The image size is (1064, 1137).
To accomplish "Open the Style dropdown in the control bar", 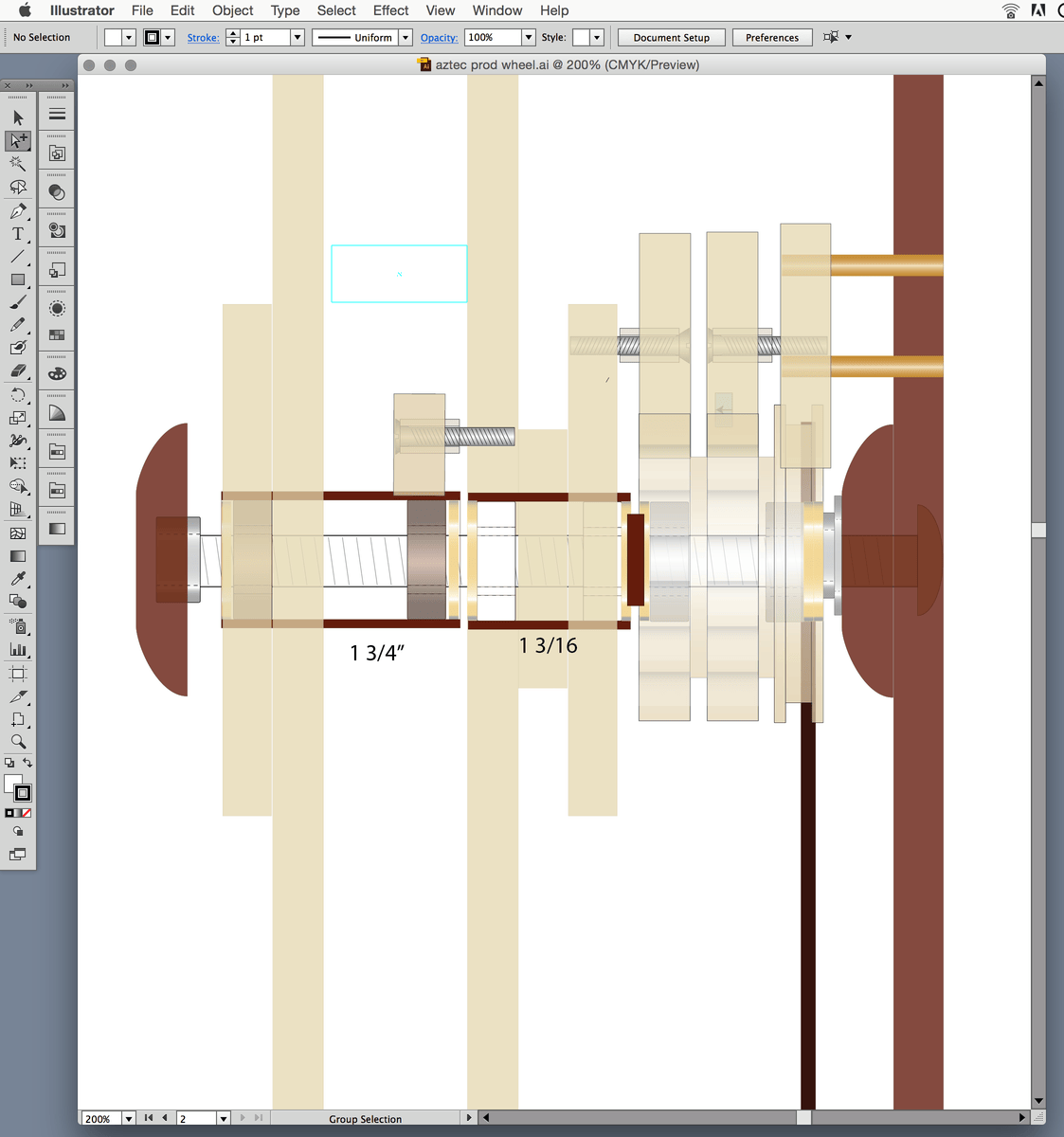I will click(598, 37).
